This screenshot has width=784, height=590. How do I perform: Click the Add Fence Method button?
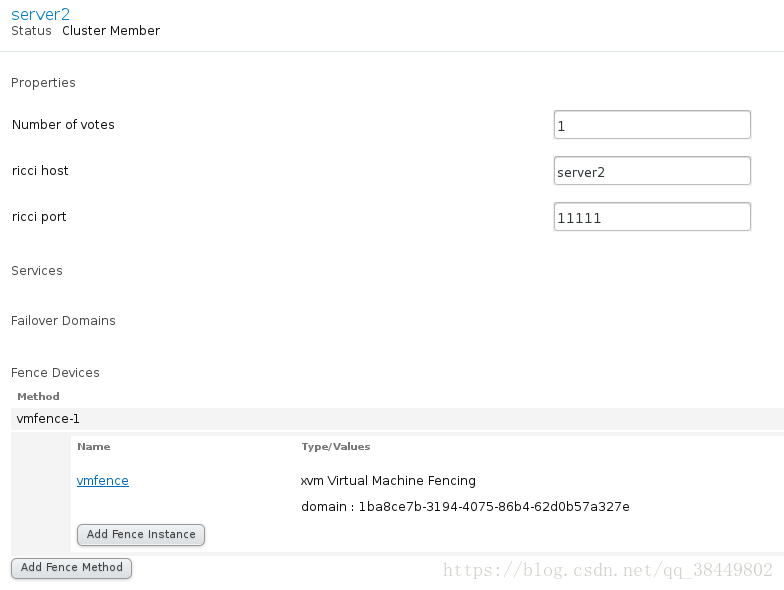pos(72,568)
